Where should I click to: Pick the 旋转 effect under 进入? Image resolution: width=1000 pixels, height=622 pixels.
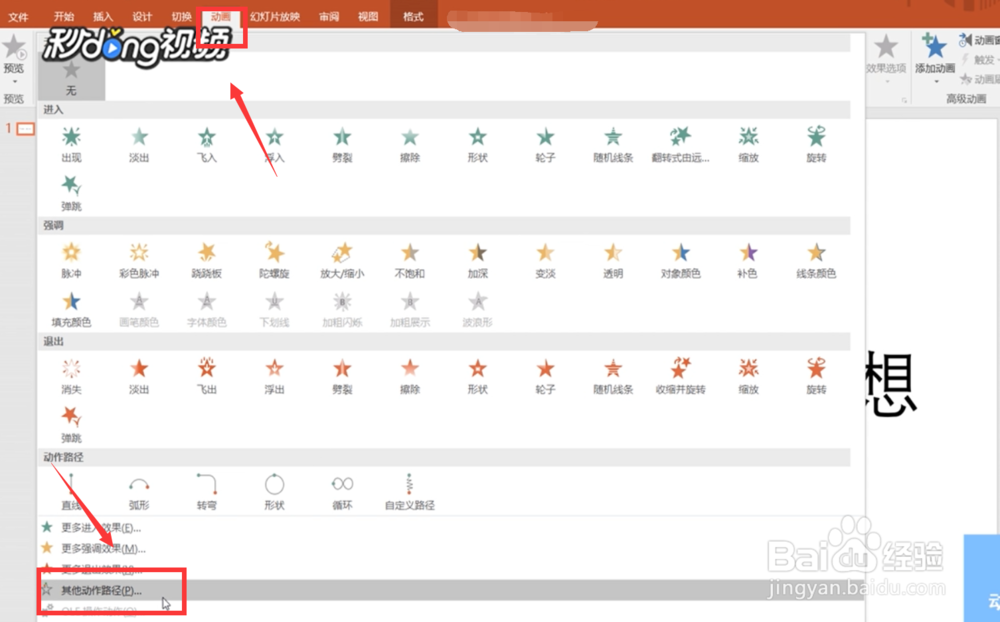(x=816, y=145)
